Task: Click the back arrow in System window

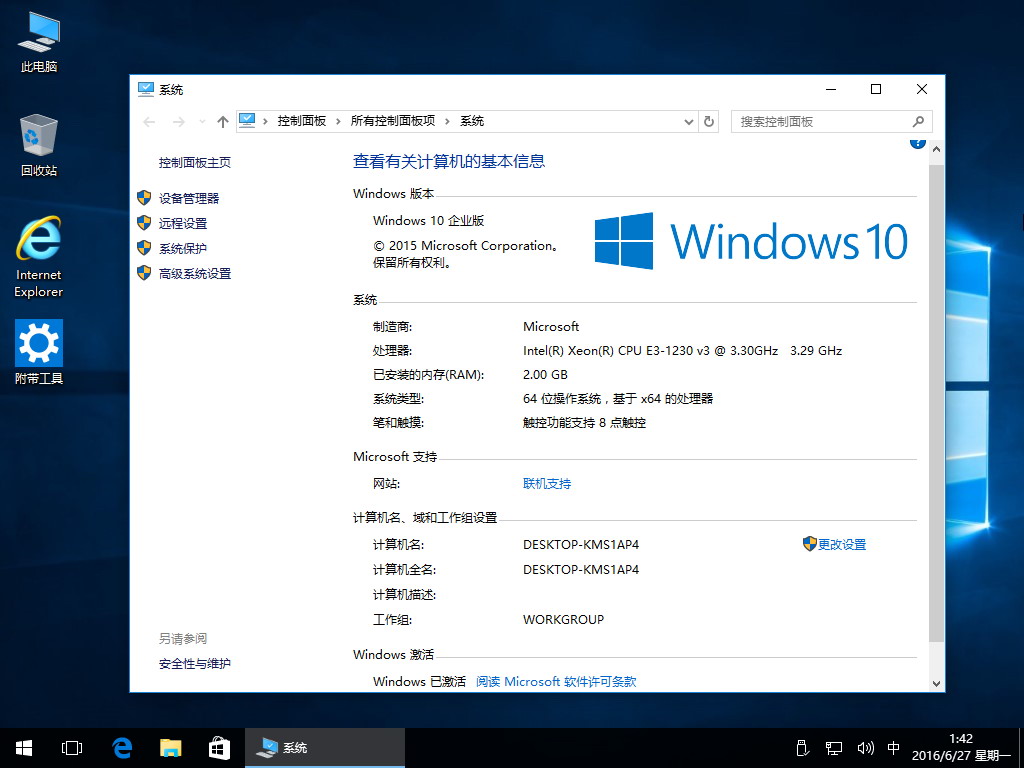Action: [150, 121]
